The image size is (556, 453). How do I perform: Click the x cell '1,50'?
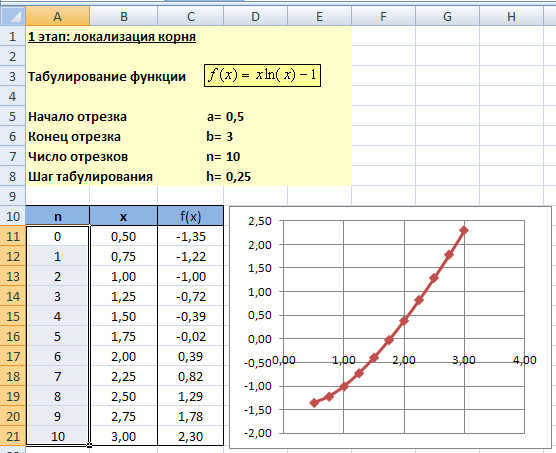[x=123, y=316]
